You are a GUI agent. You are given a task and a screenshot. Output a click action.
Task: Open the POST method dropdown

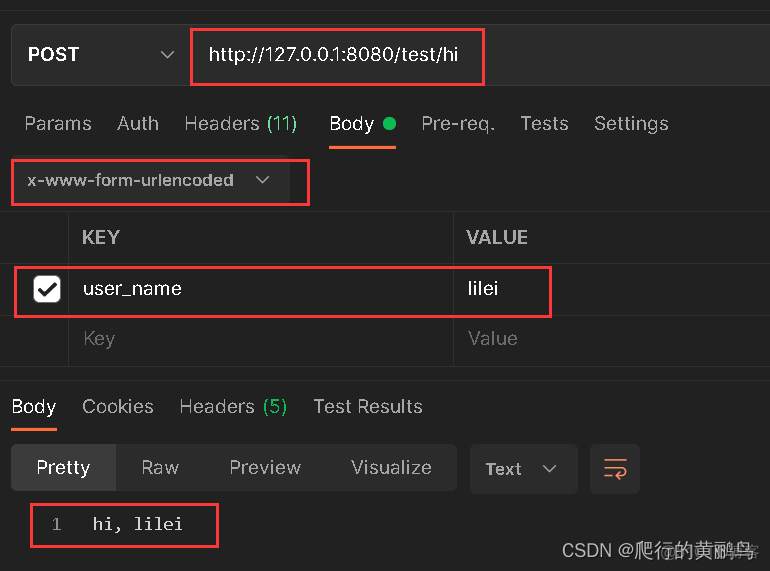coord(100,55)
